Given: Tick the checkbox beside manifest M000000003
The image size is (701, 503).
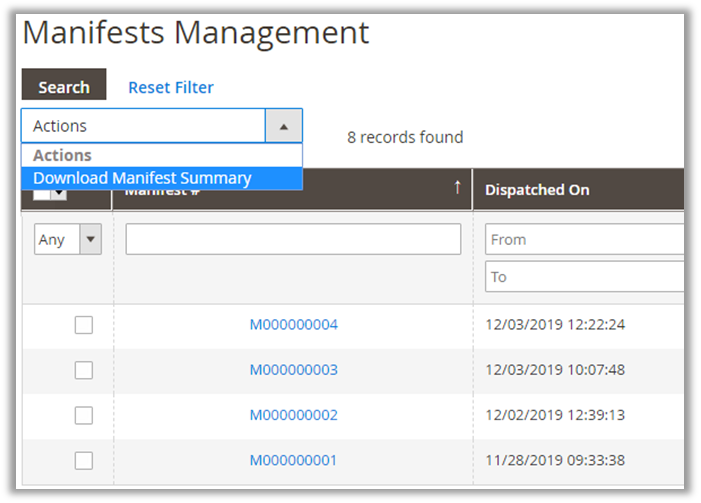Looking at the screenshot, I should coord(84,370).
